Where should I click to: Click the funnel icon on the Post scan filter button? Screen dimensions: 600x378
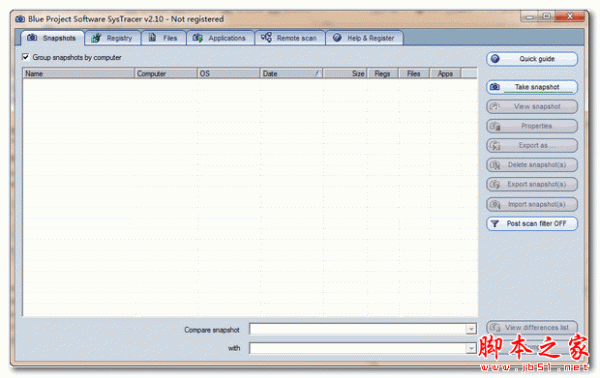pyautogui.click(x=495, y=224)
